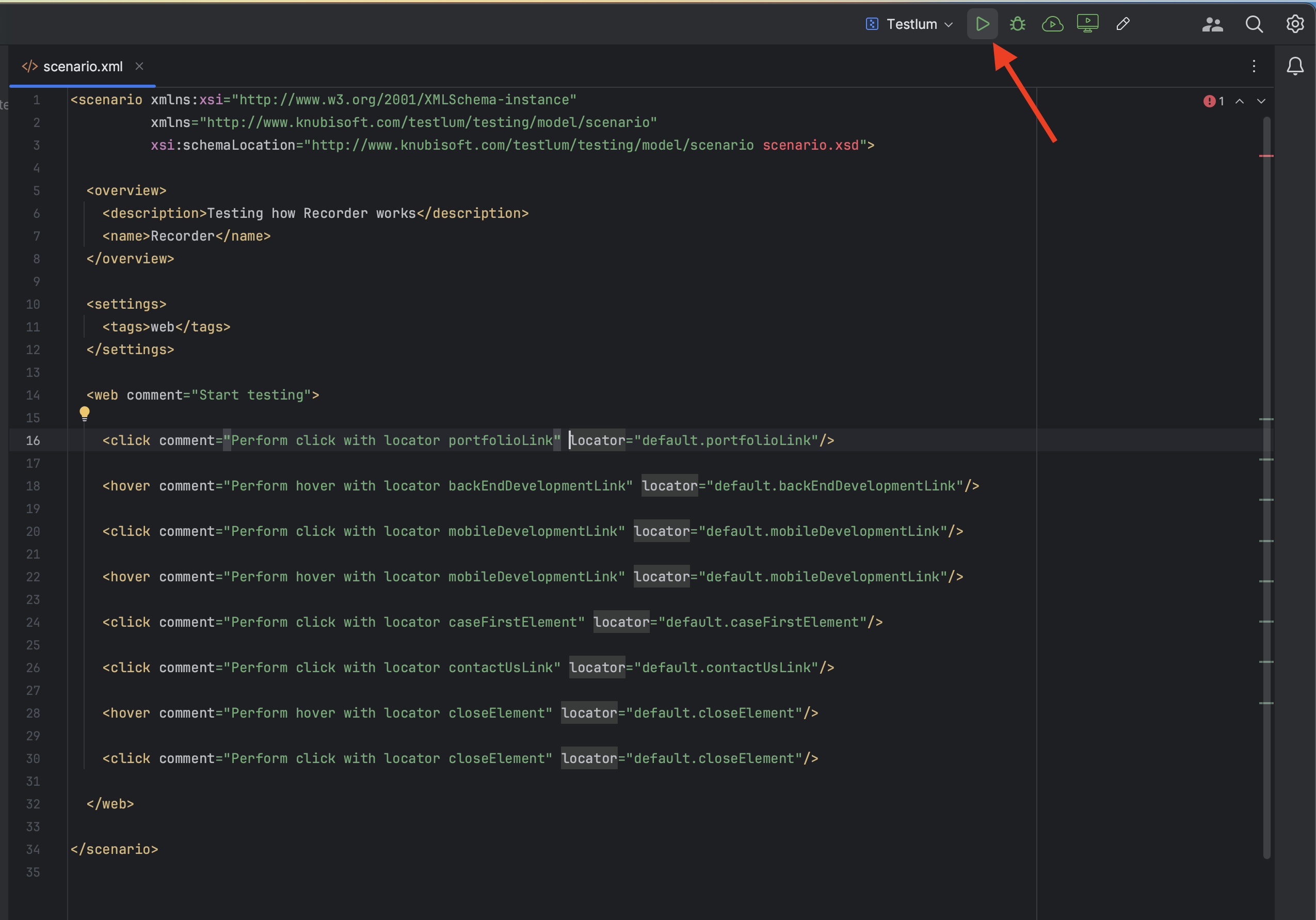Open Search Everywhere magnifier

click(1254, 24)
